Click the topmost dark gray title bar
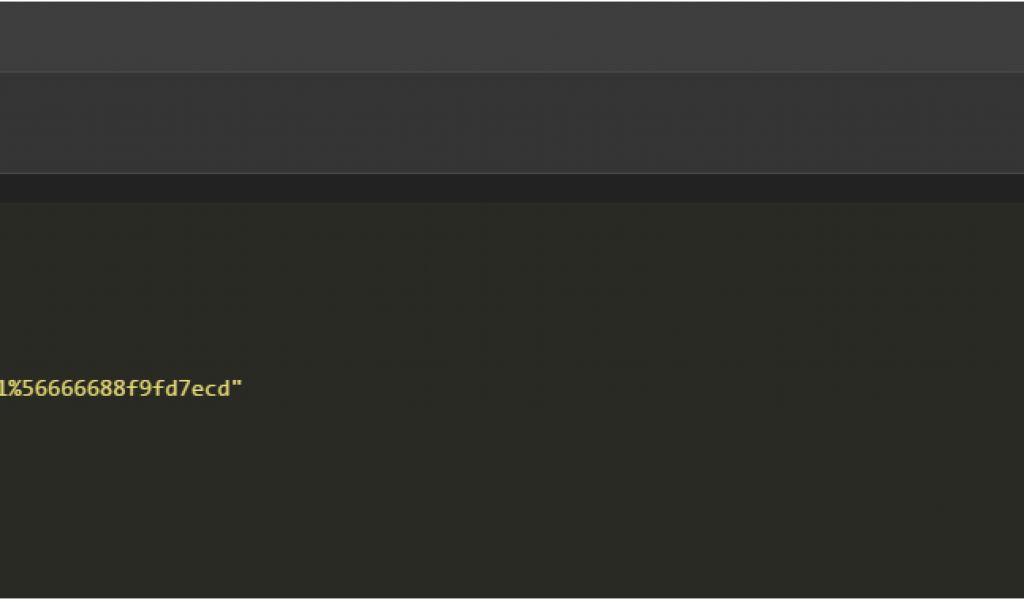Viewport: 1024px width, 600px height. [512, 35]
